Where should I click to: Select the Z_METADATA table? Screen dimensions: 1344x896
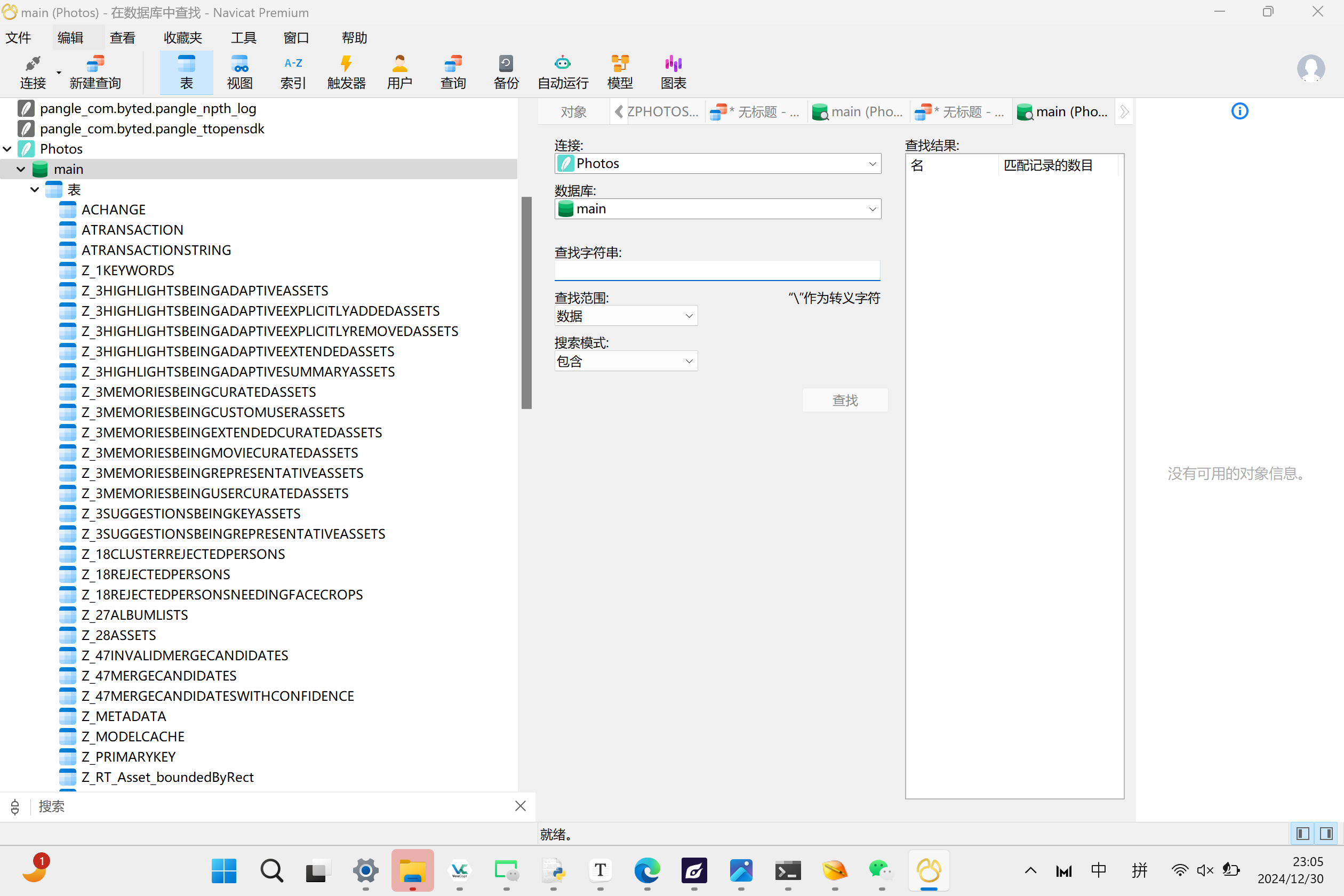point(123,716)
